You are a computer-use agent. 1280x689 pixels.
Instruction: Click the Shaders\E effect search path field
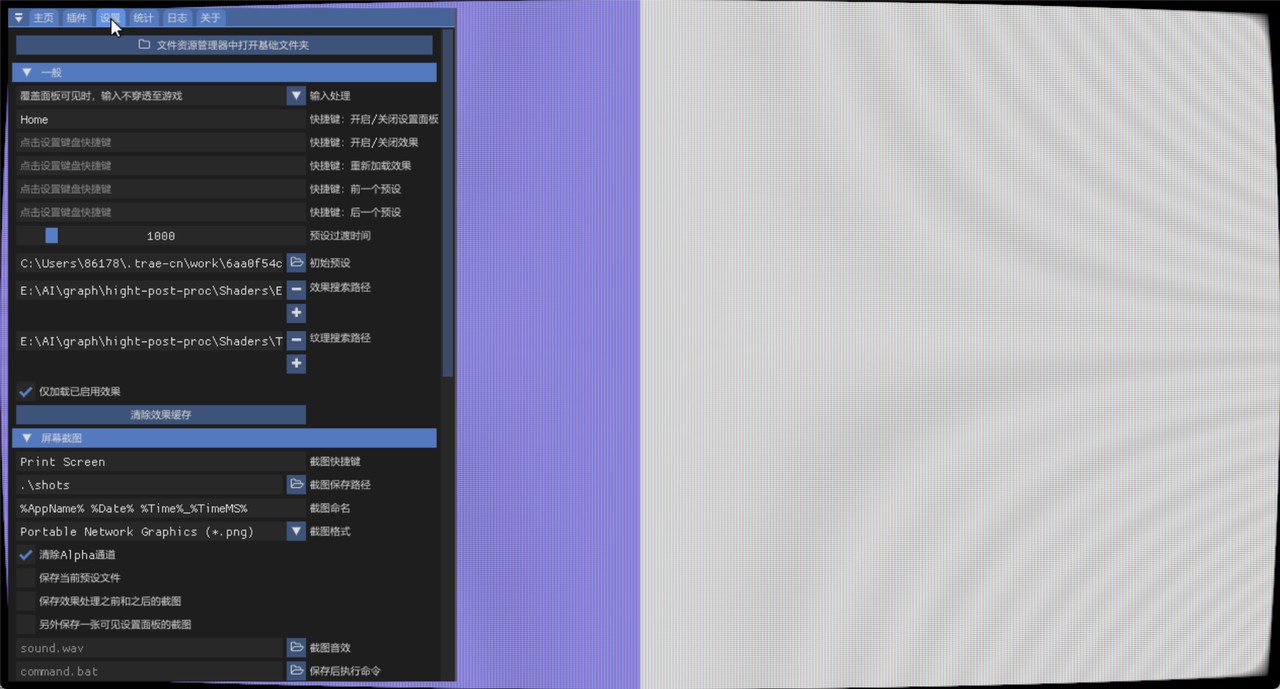pyautogui.click(x=150, y=290)
